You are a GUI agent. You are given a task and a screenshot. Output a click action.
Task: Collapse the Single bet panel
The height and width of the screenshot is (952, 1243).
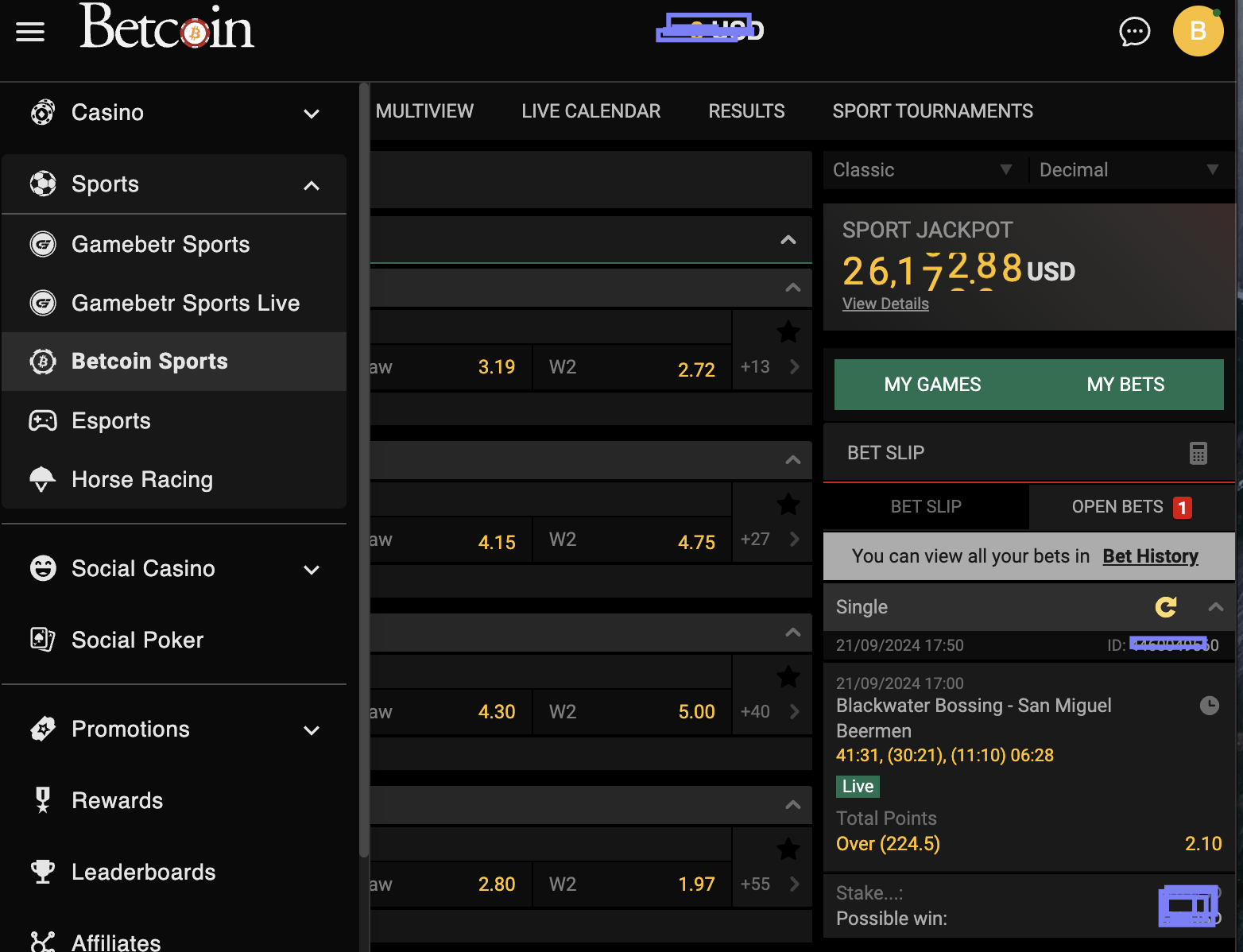point(1215,607)
